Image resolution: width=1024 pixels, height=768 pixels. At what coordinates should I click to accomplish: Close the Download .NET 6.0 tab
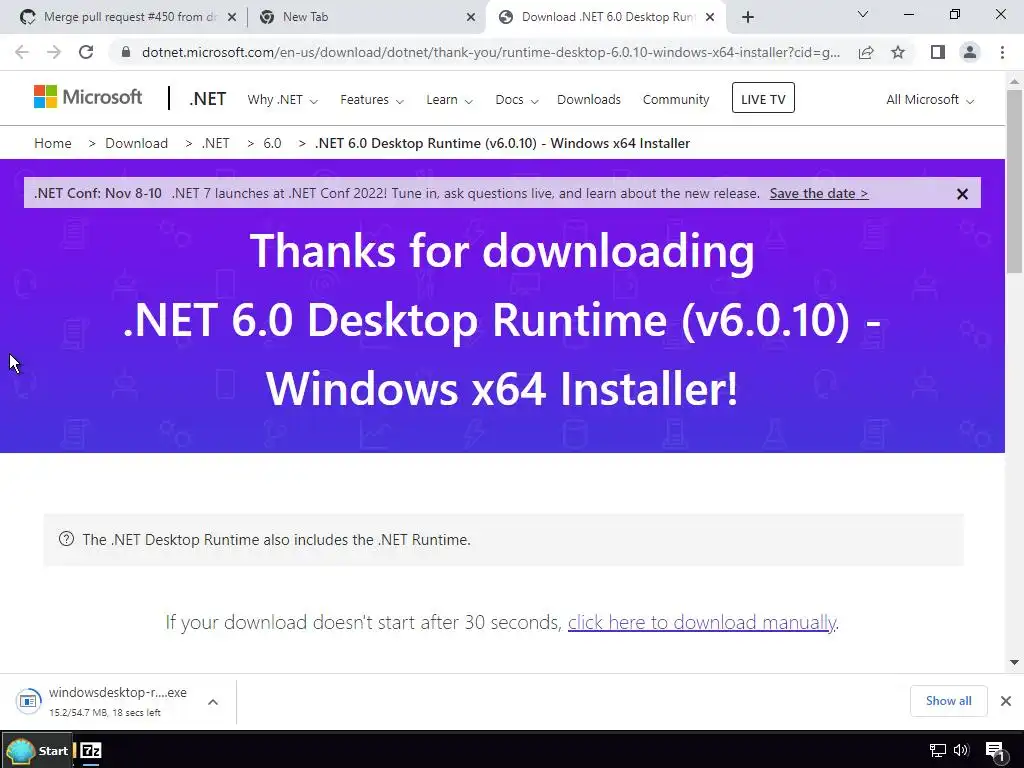[x=710, y=18]
